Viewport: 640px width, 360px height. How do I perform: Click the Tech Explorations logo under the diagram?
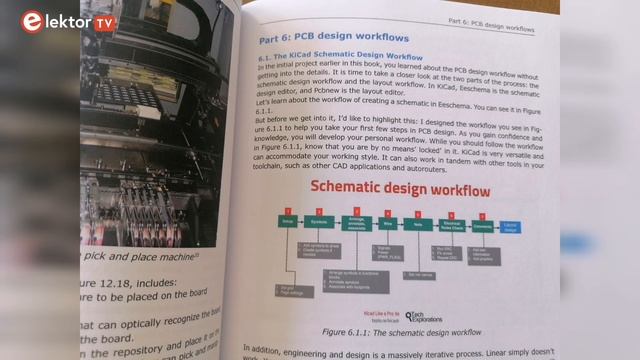[x=424, y=317]
